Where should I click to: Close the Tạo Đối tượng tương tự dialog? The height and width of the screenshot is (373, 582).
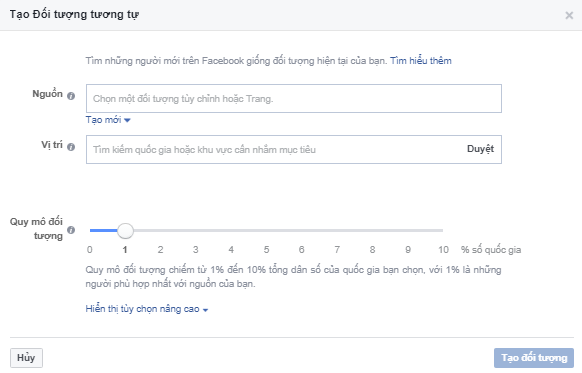[569, 15]
